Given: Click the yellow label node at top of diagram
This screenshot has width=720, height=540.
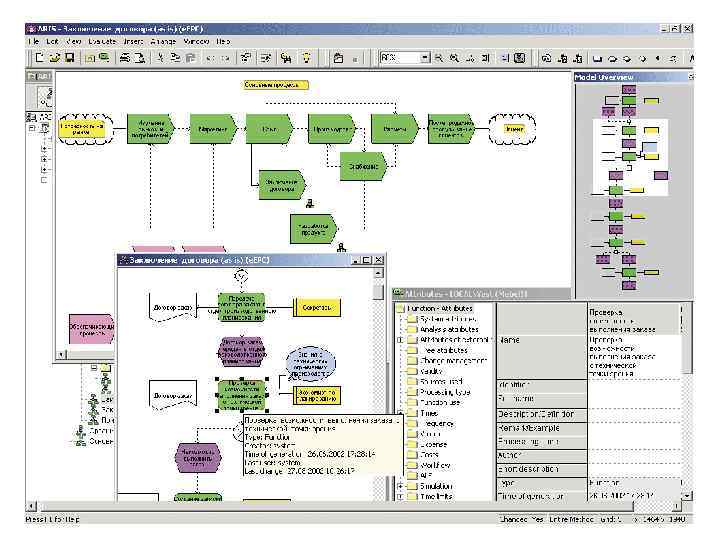Looking at the screenshot, I should tap(276, 84).
